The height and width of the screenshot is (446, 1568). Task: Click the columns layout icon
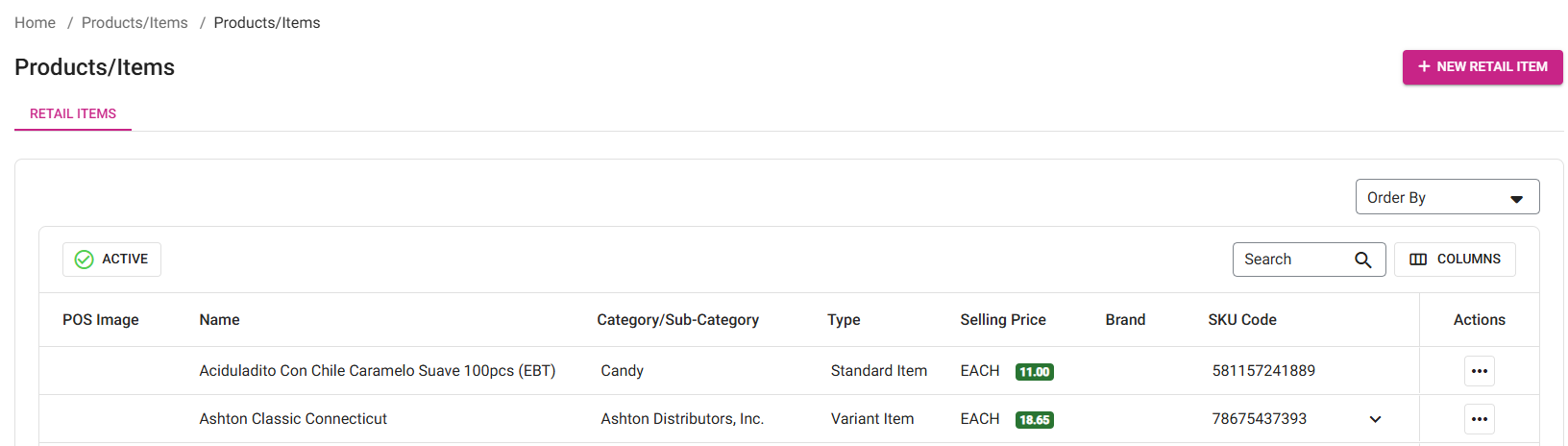tap(1418, 260)
